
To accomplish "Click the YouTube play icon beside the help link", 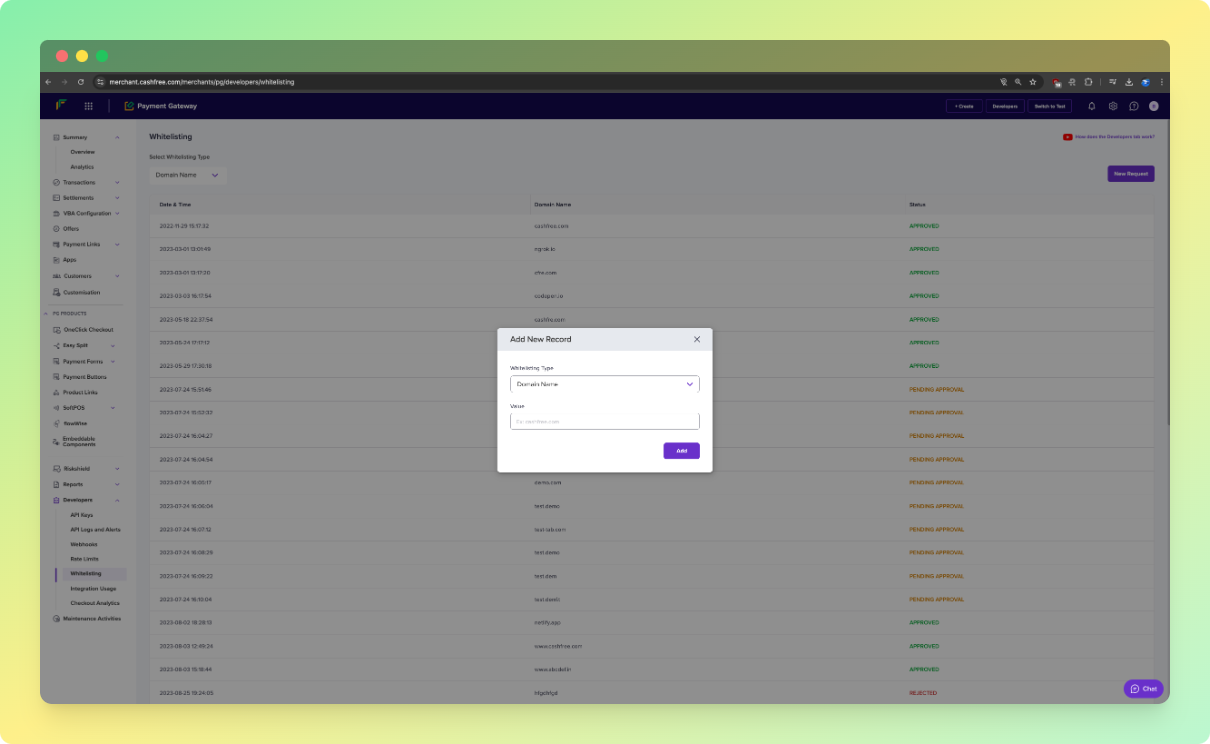I will (x=1068, y=137).
